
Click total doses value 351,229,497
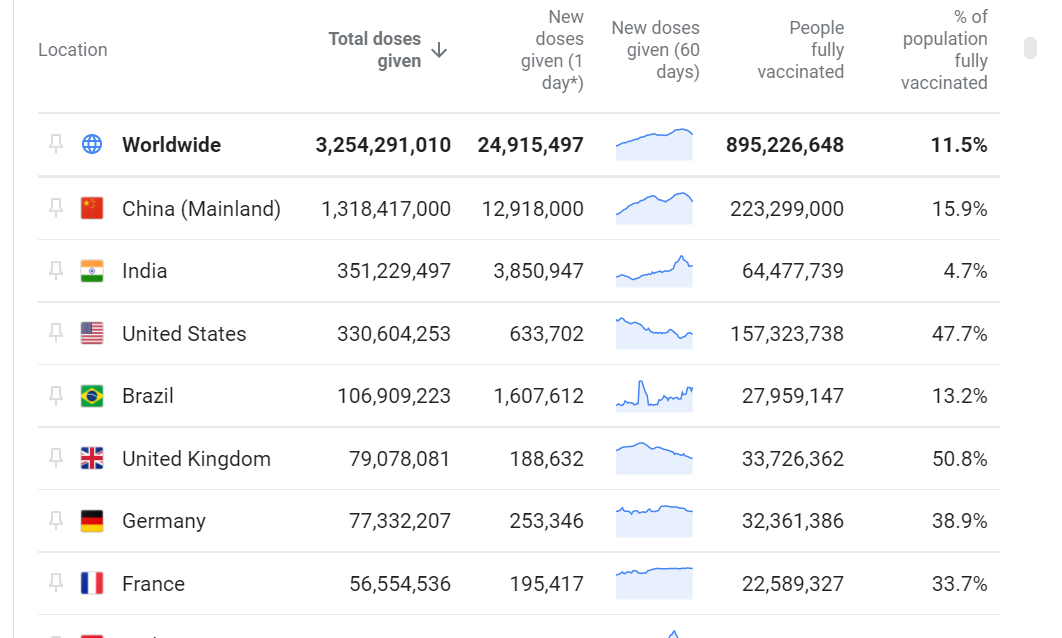tap(394, 271)
